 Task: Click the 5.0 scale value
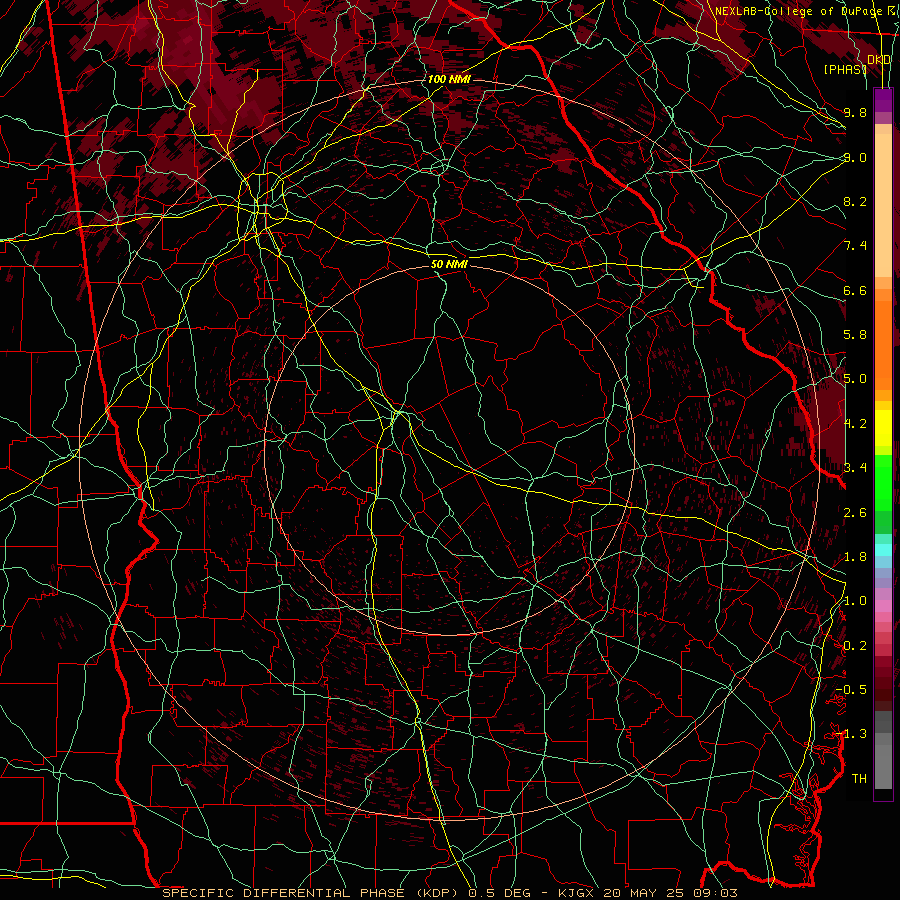tap(855, 379)
